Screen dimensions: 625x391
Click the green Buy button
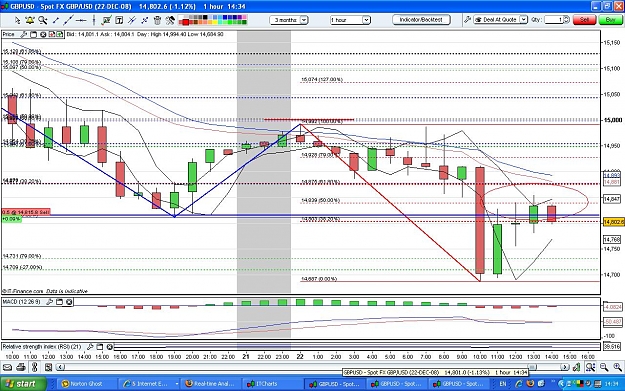[x=610, y=20]
